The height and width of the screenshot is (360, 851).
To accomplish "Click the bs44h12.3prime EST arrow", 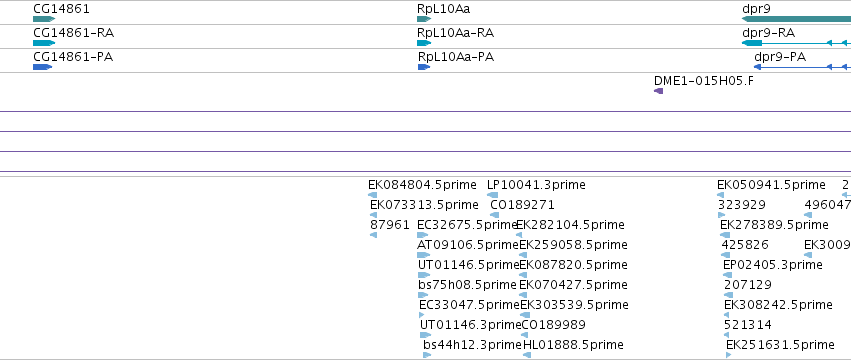I will 427,355.
